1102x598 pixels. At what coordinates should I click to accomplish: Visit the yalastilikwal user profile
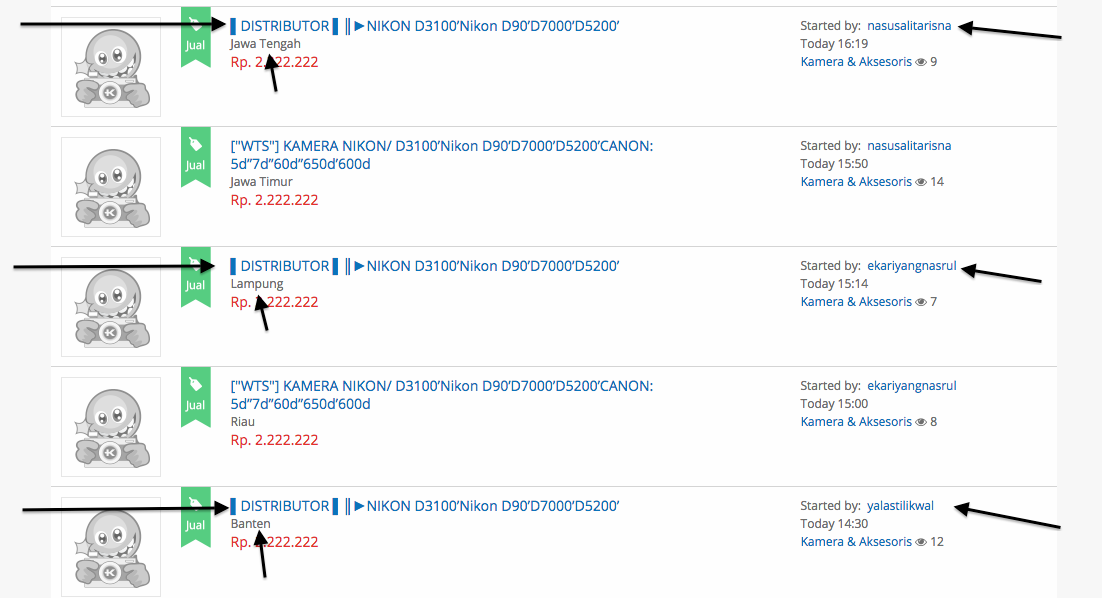pyautogui.click(x=900, y=506)
